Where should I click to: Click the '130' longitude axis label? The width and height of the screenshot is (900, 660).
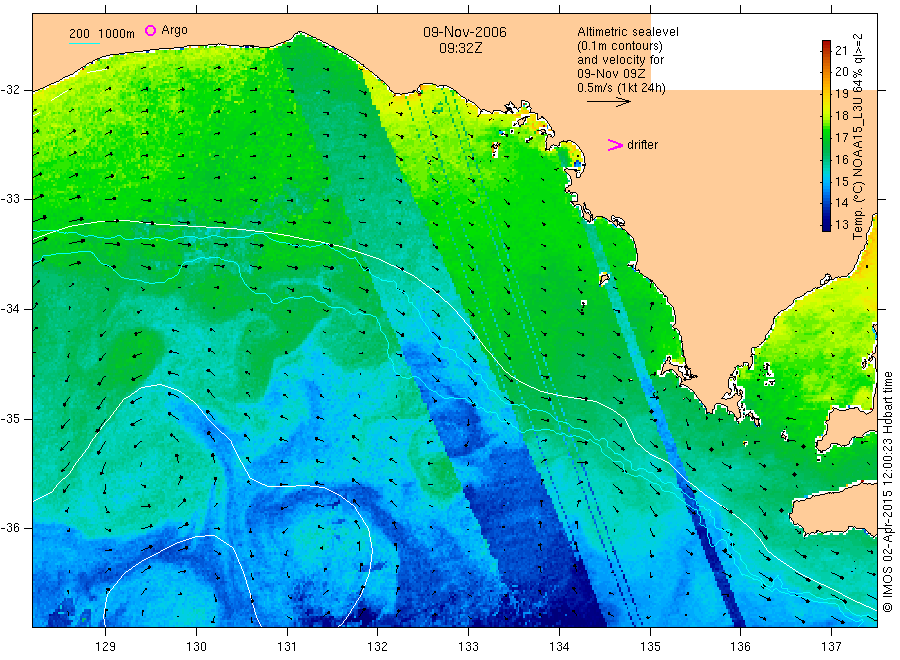196,647
